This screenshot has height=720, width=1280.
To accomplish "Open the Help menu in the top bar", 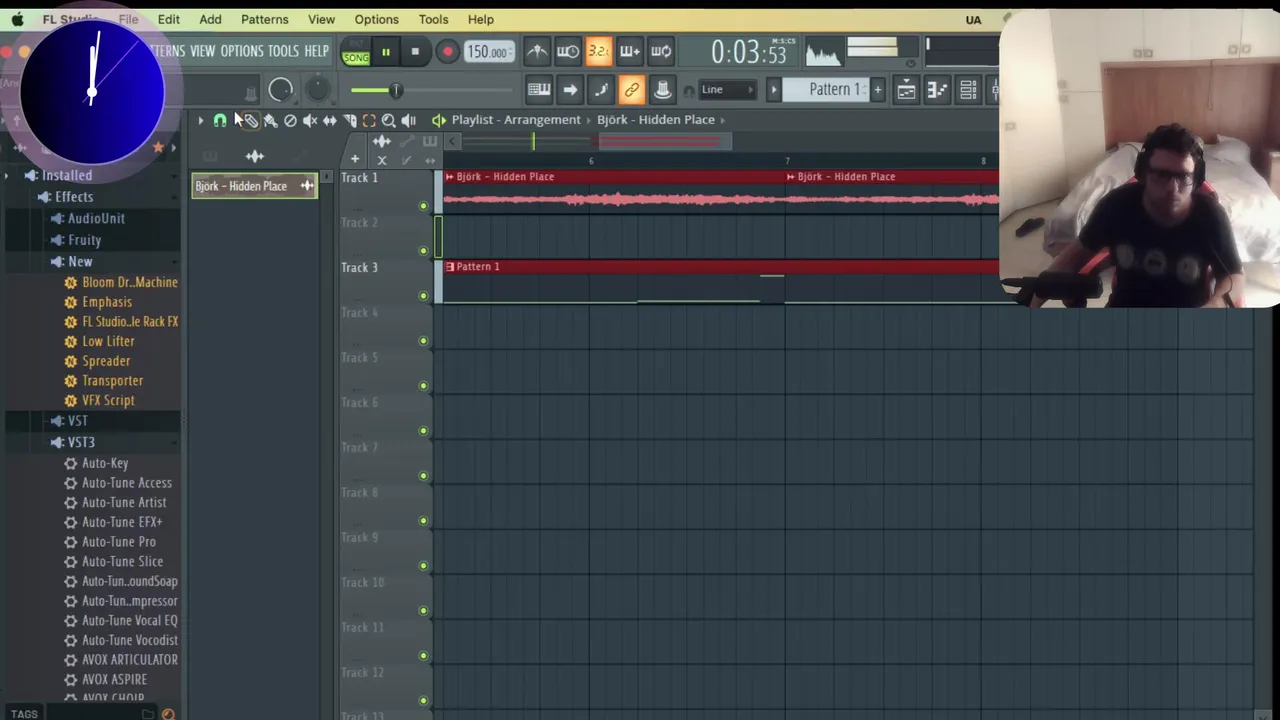I will tap(480, 19).
